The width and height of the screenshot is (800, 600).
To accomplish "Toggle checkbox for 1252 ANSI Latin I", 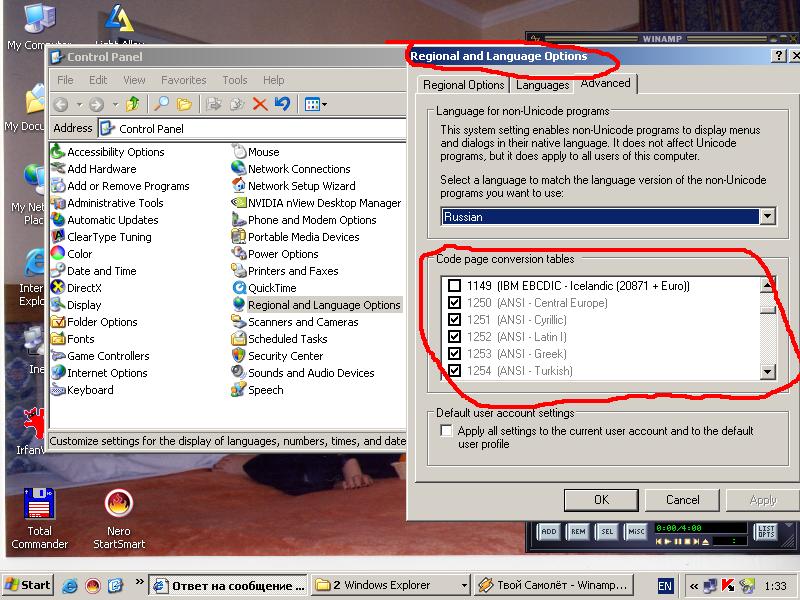I will [x=454, y=337].
